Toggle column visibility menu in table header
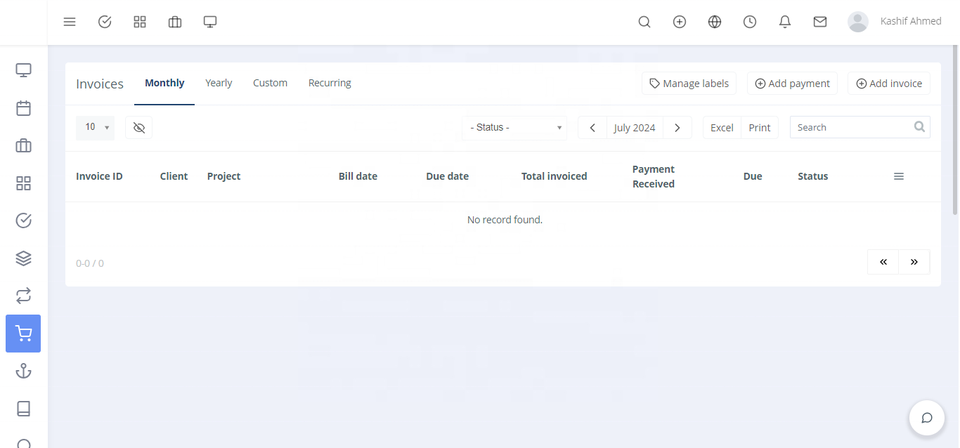960x448 pixels. [x=898, y=177]
